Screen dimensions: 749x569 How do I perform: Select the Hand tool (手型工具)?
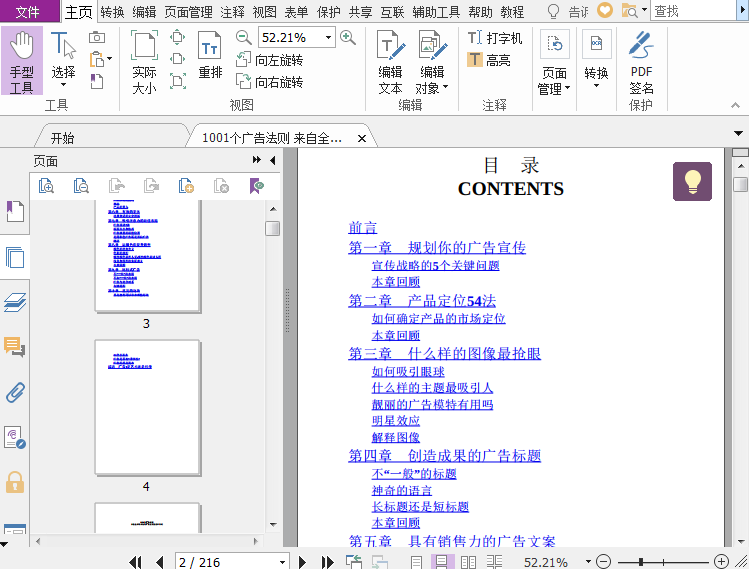[21, 61]
